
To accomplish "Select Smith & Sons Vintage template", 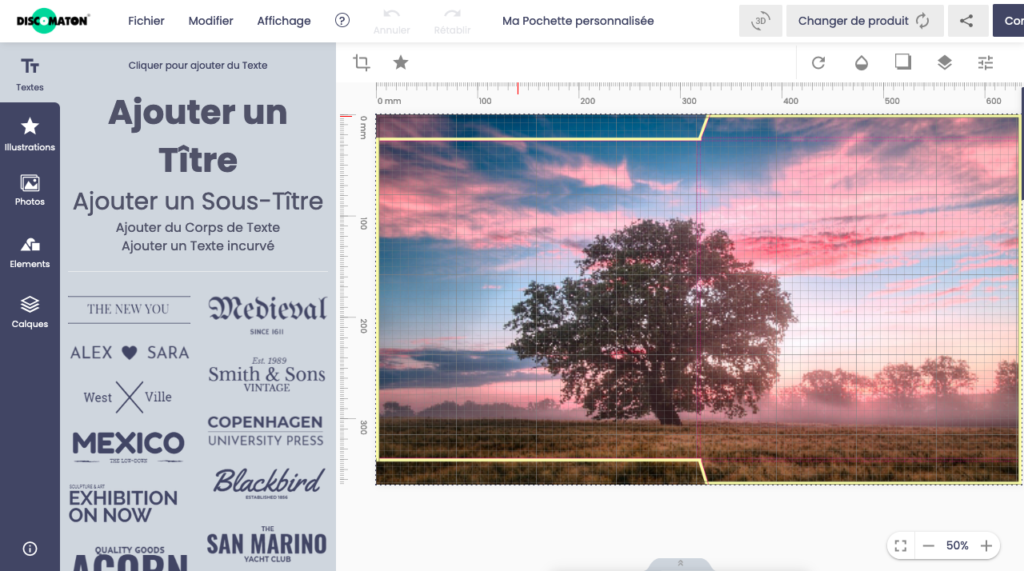I will [x=266, y=374].
